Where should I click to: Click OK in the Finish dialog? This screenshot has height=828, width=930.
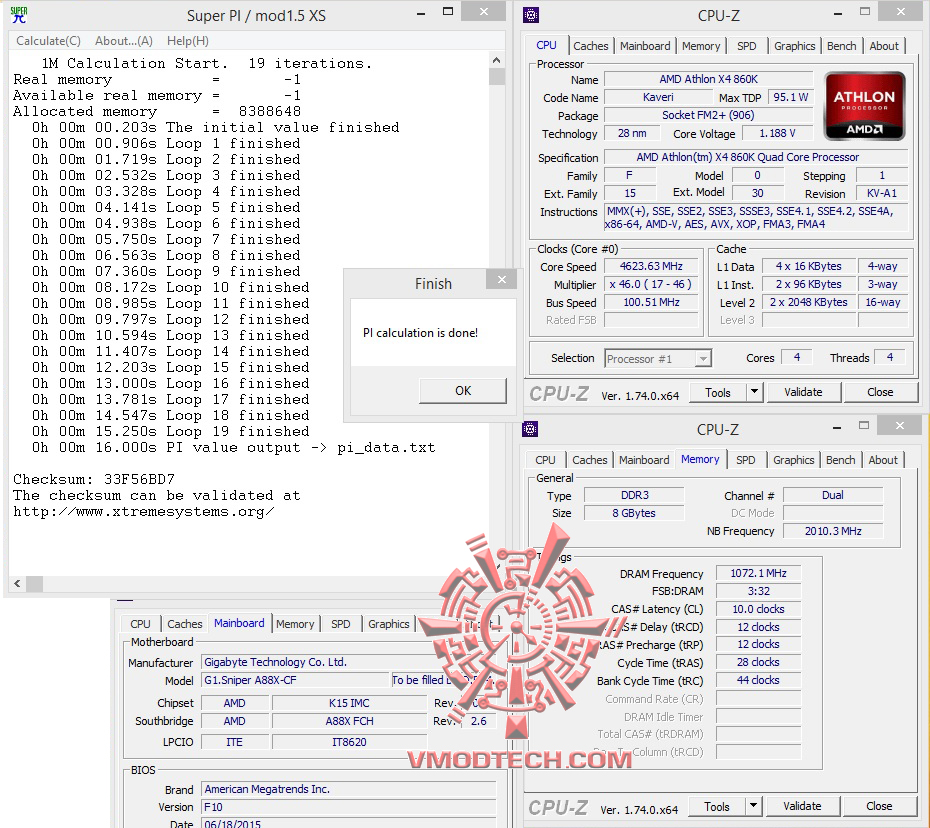point(463,391)
